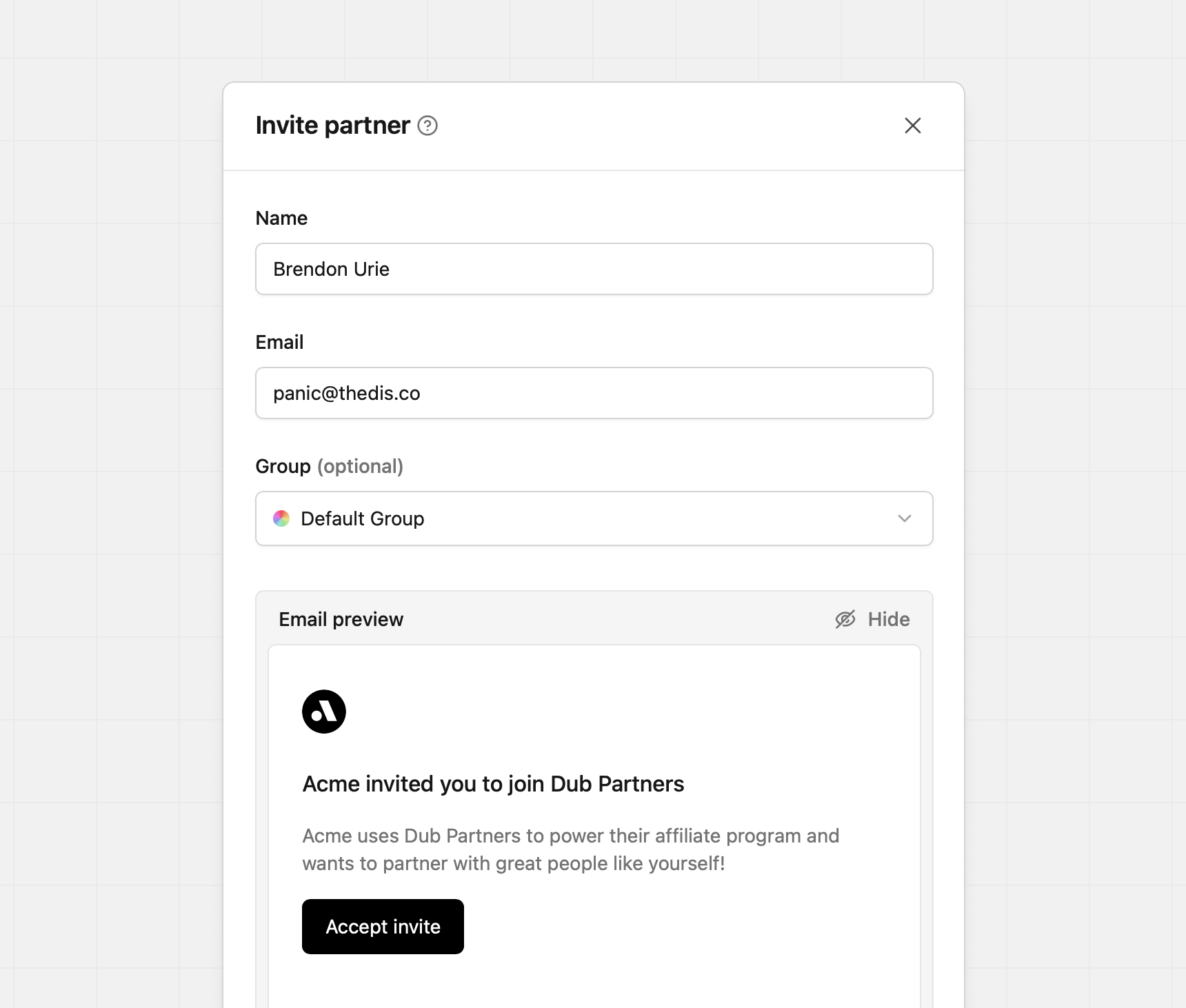Click the help question mark icon
The height and width of the screenshot is (1008, 1186).
point(428,125)
